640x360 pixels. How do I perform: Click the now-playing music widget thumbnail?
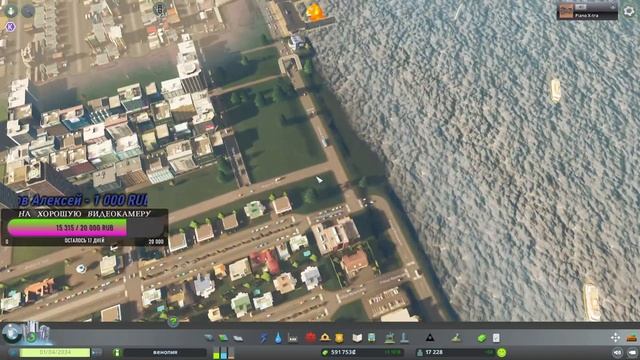[566, 11]
